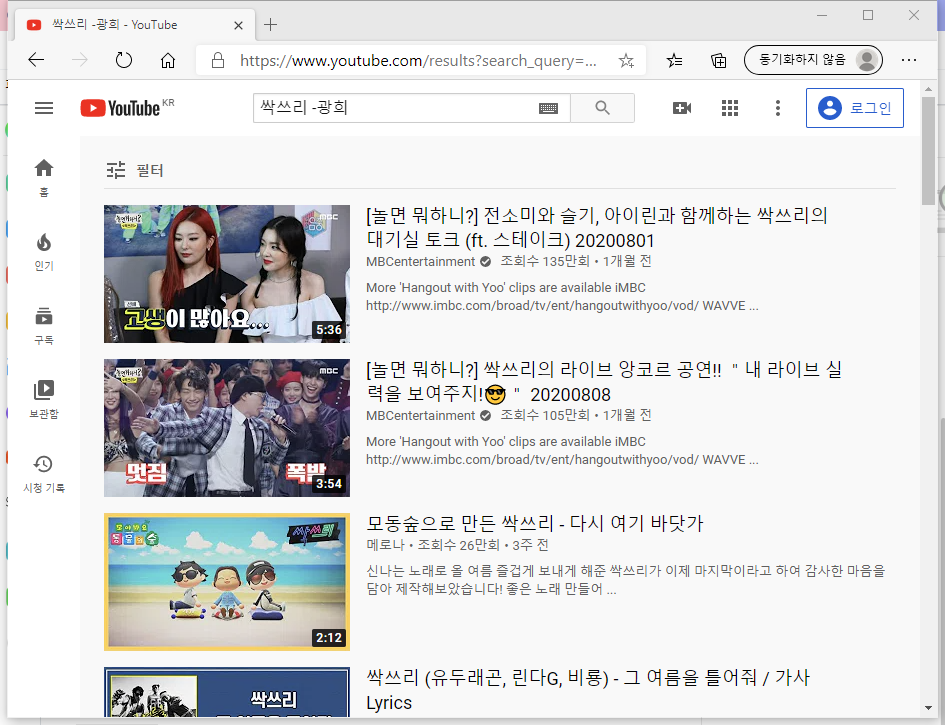View site info via lock icon
The width and height of the screenshot is (945, 725).
point(218,60)
